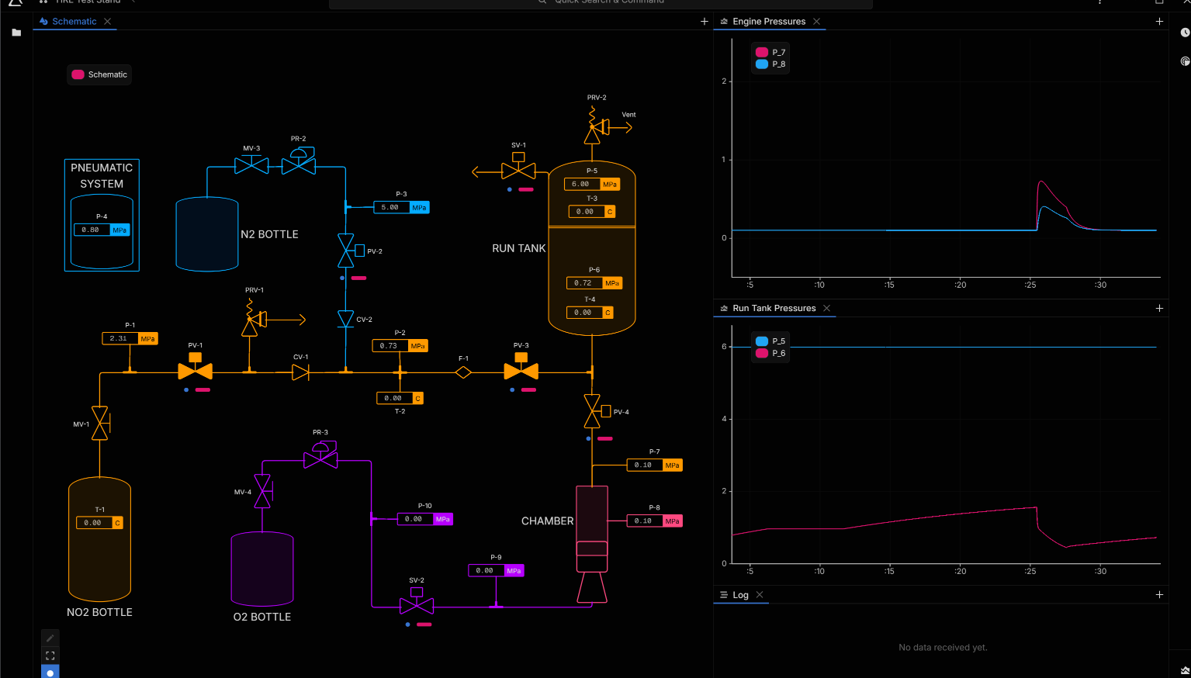Click the Schematic legend color swatch
This screenshot has height=678, width=1191.
point(77,74)
